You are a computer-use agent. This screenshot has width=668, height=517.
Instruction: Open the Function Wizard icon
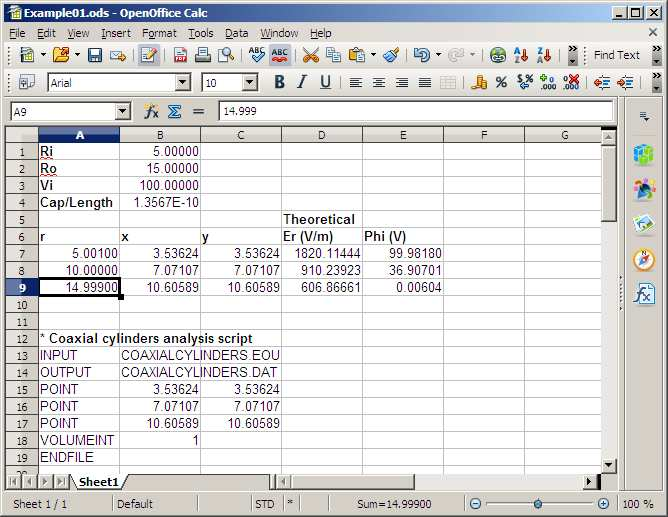[151, 112]
